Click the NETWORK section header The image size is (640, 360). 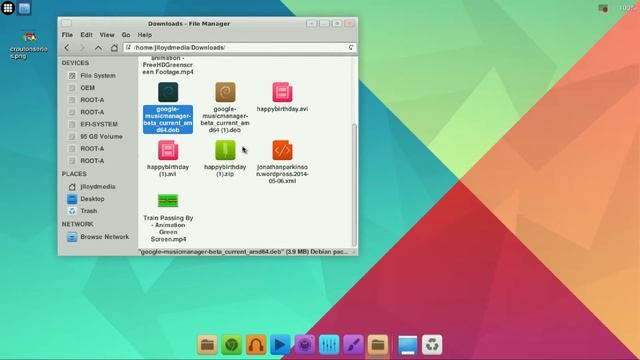coord(78,224)
